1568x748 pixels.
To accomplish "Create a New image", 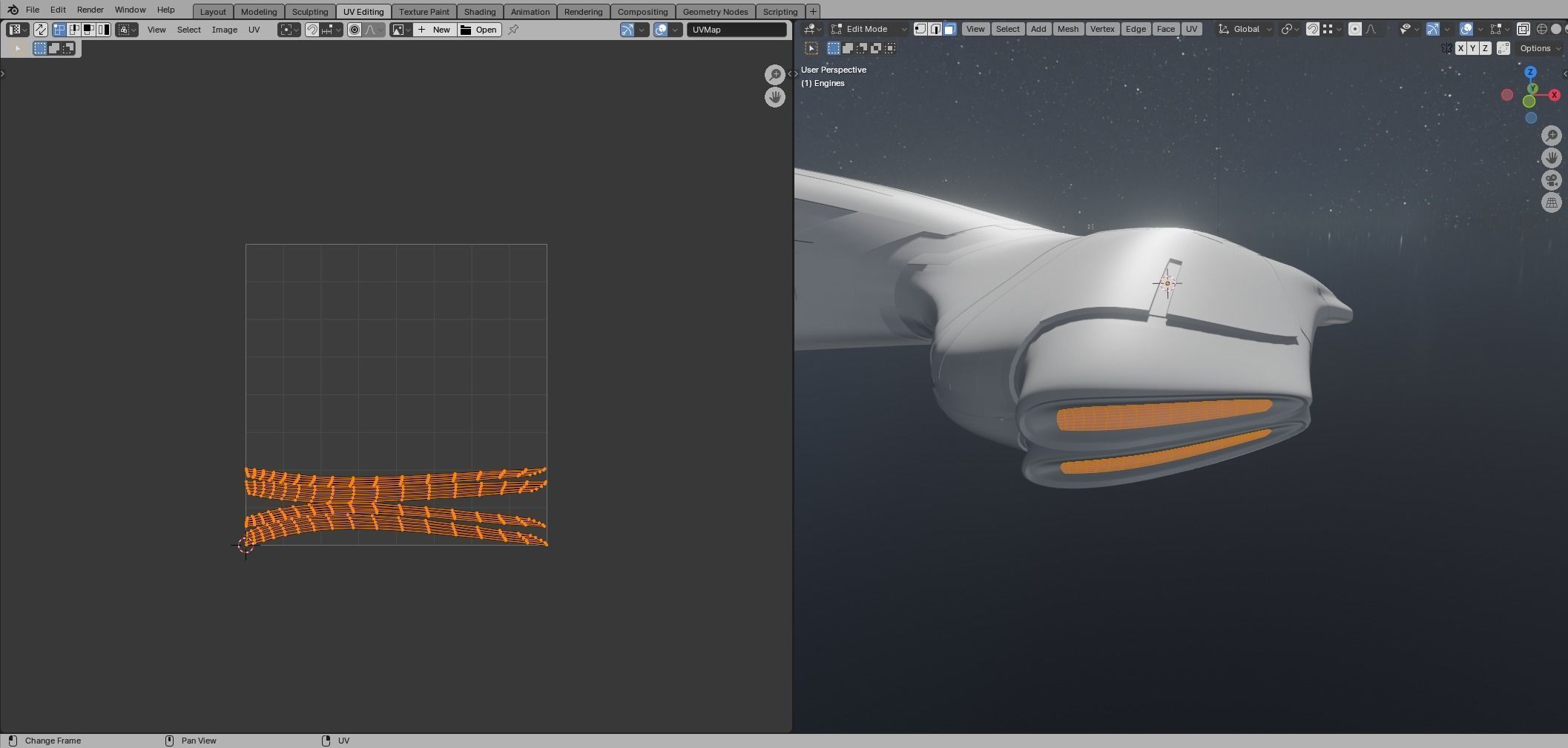I will [x=435, y=30].
